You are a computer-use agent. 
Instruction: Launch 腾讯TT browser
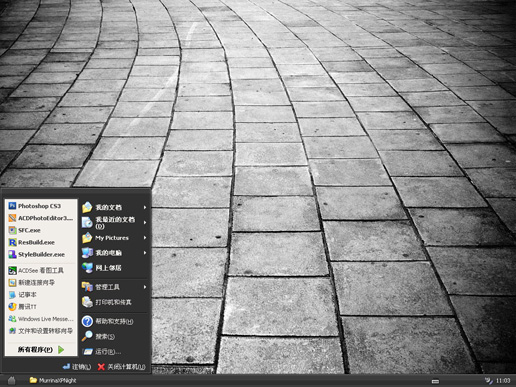click(x=41, y=307)
